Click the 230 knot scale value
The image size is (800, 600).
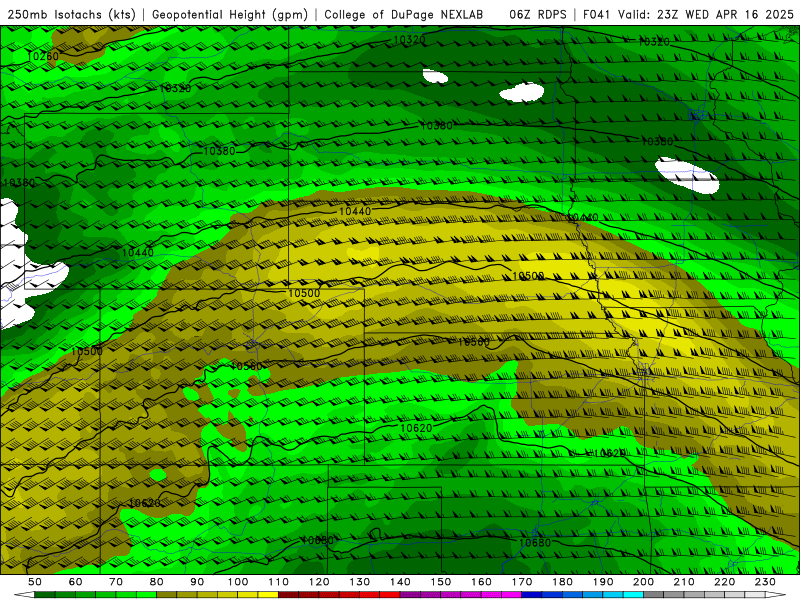(x=765, y=582)
